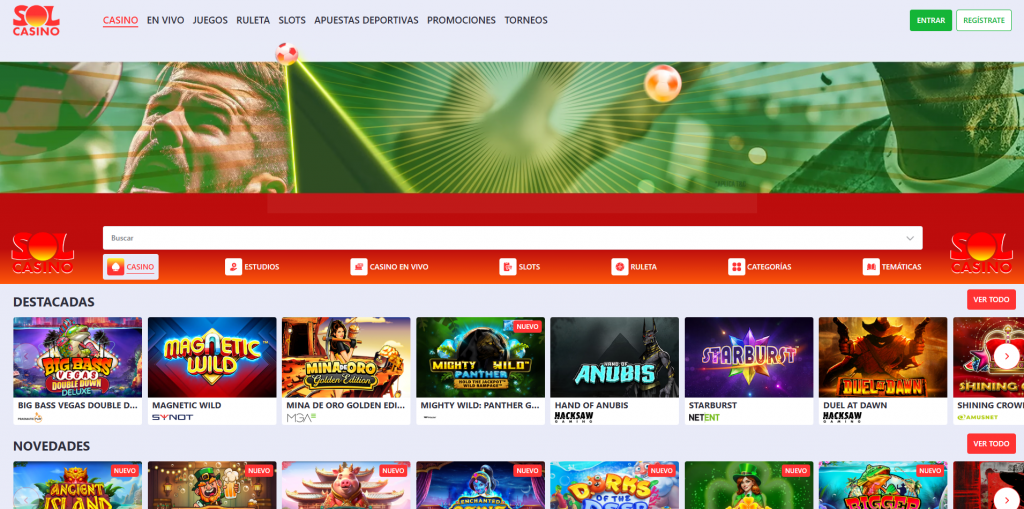Open the PROMOCIONES page
This screenshot has height=509, width=1024.
point(461,20)
